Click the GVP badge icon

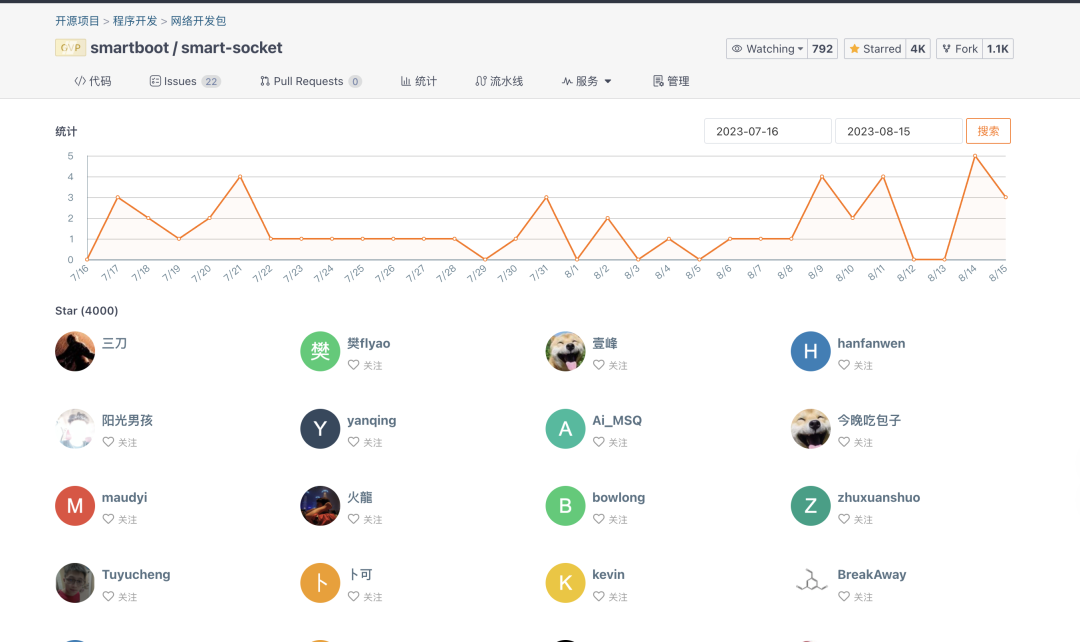click(70, 48)
